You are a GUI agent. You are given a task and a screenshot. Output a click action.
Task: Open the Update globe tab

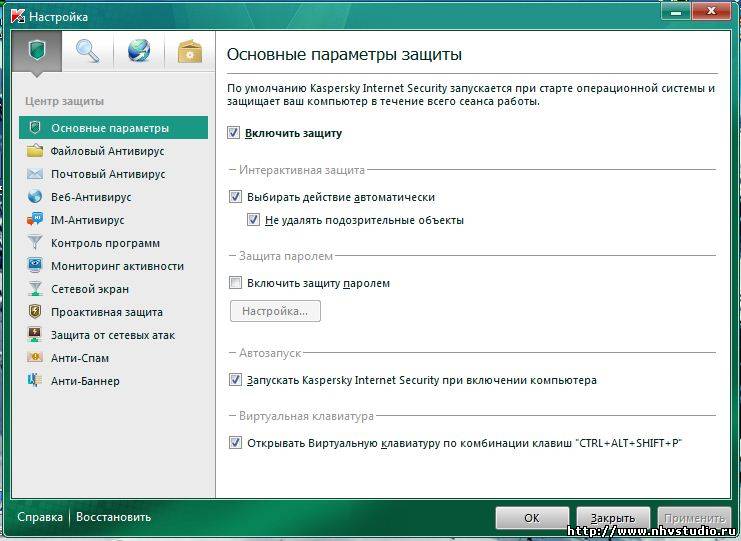[139, 51]
